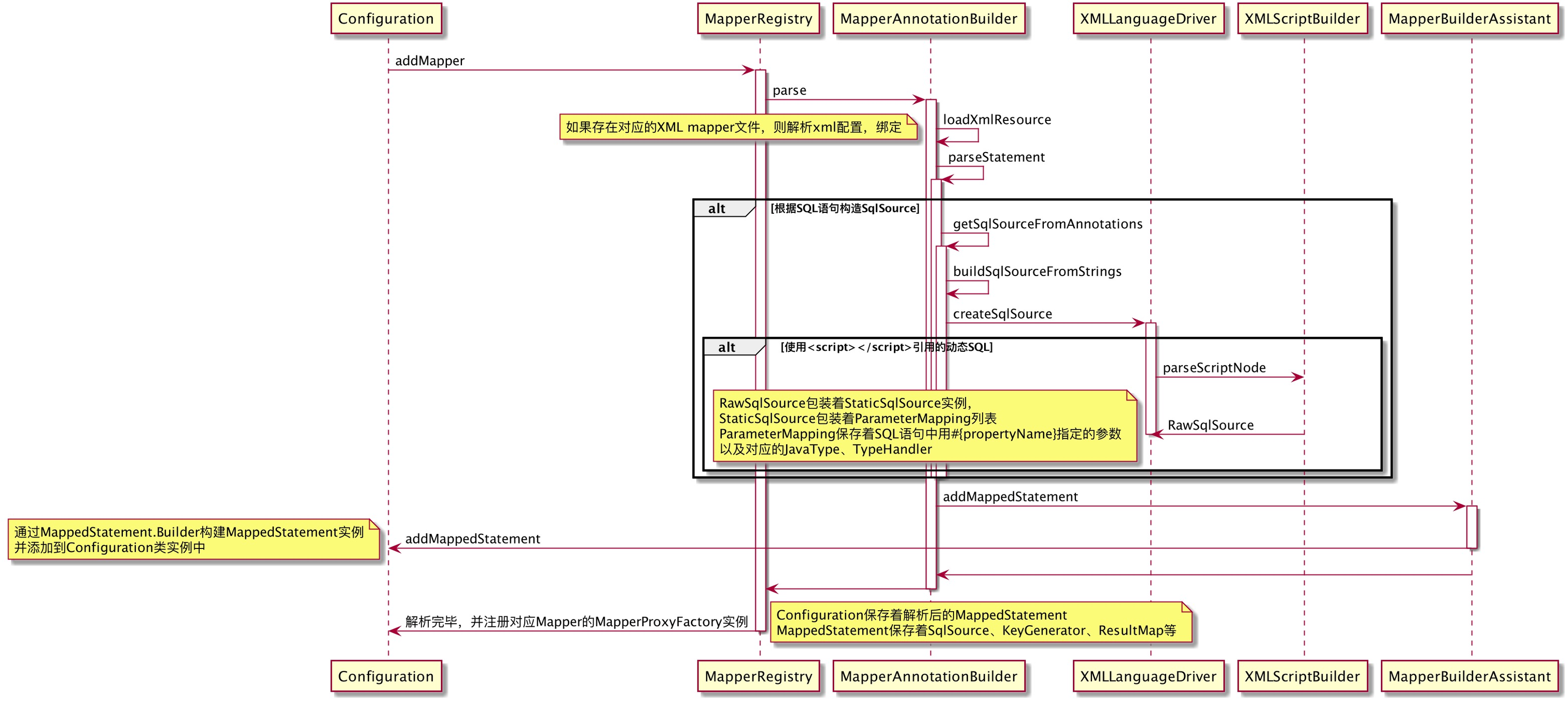
Task: Click the top Configuration participant box
Action: tap(386, 19)
